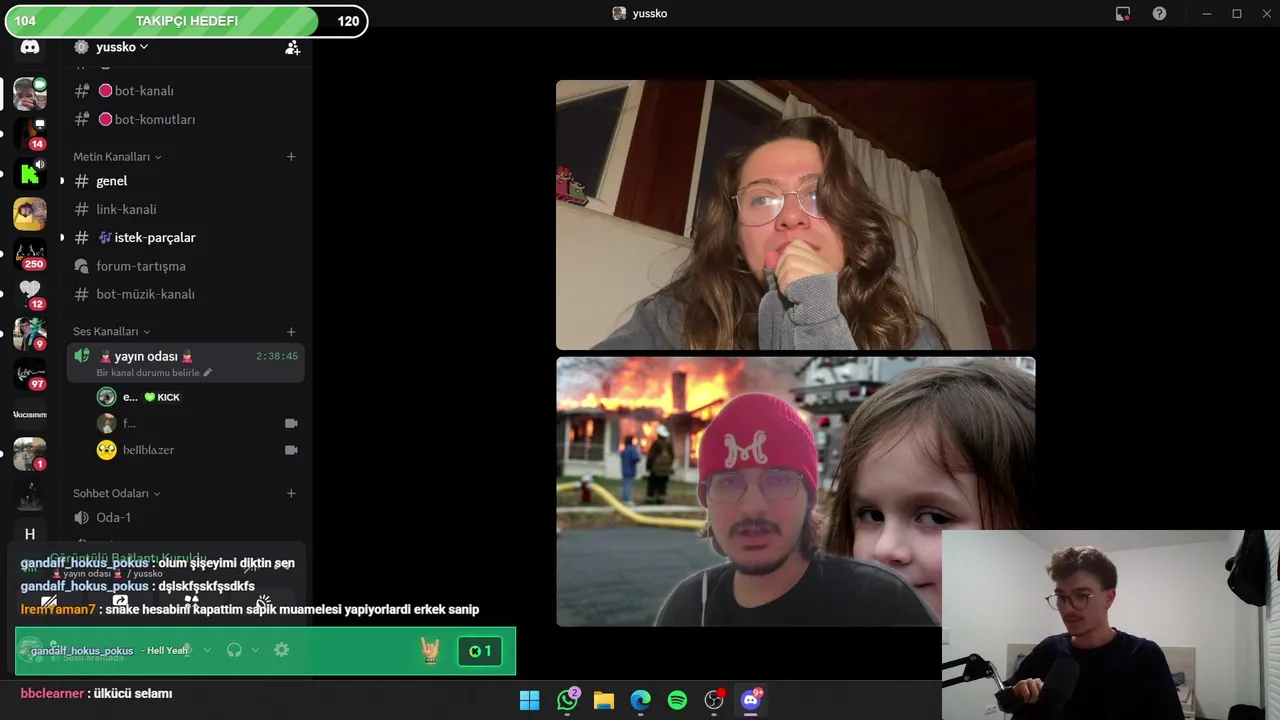
Task: Click Bir kanal durumu belirle link
Action: pyautogui.click(x=154, y=373)
